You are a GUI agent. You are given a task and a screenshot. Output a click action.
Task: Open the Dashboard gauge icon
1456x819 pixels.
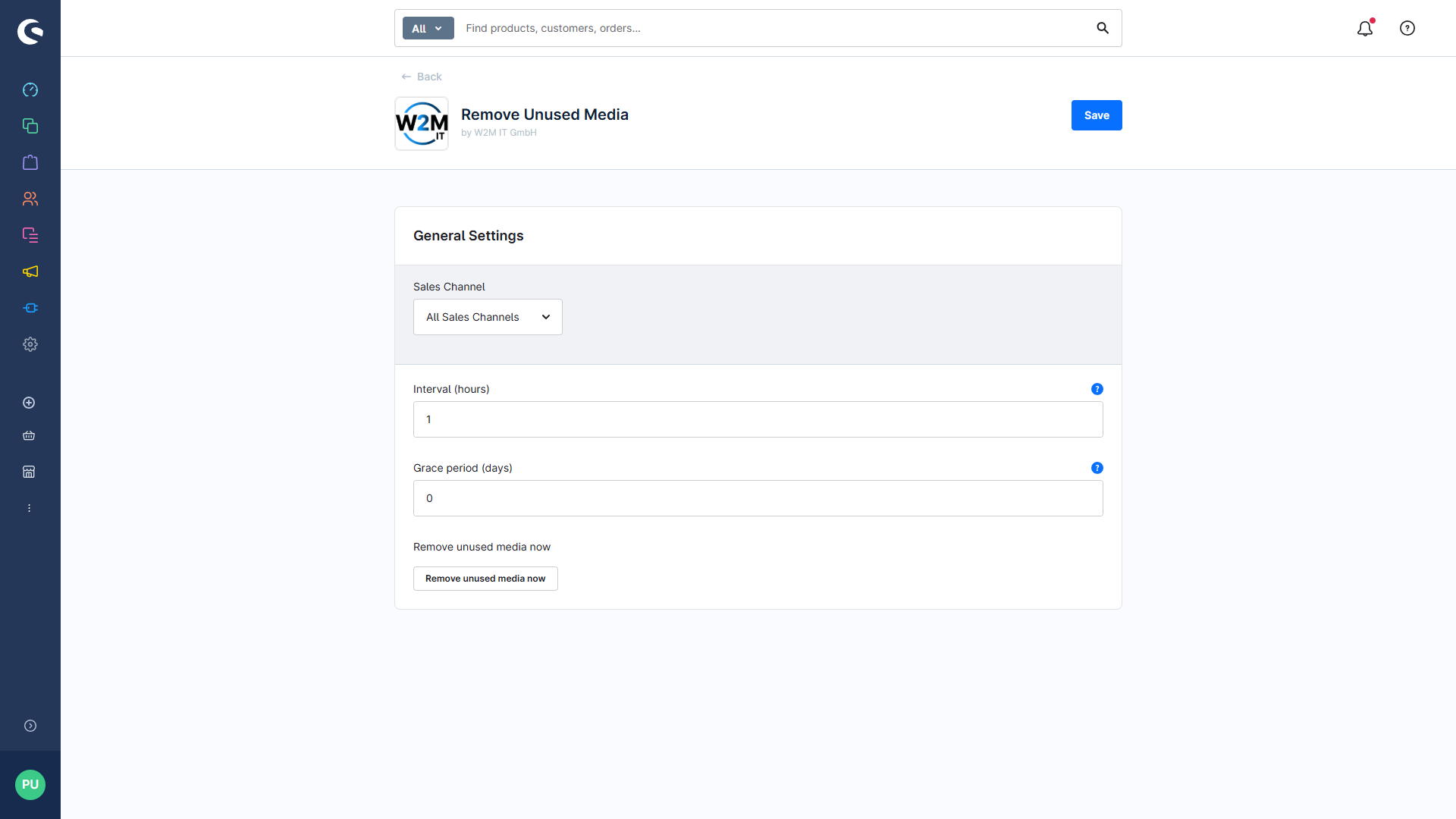[30, 89]
